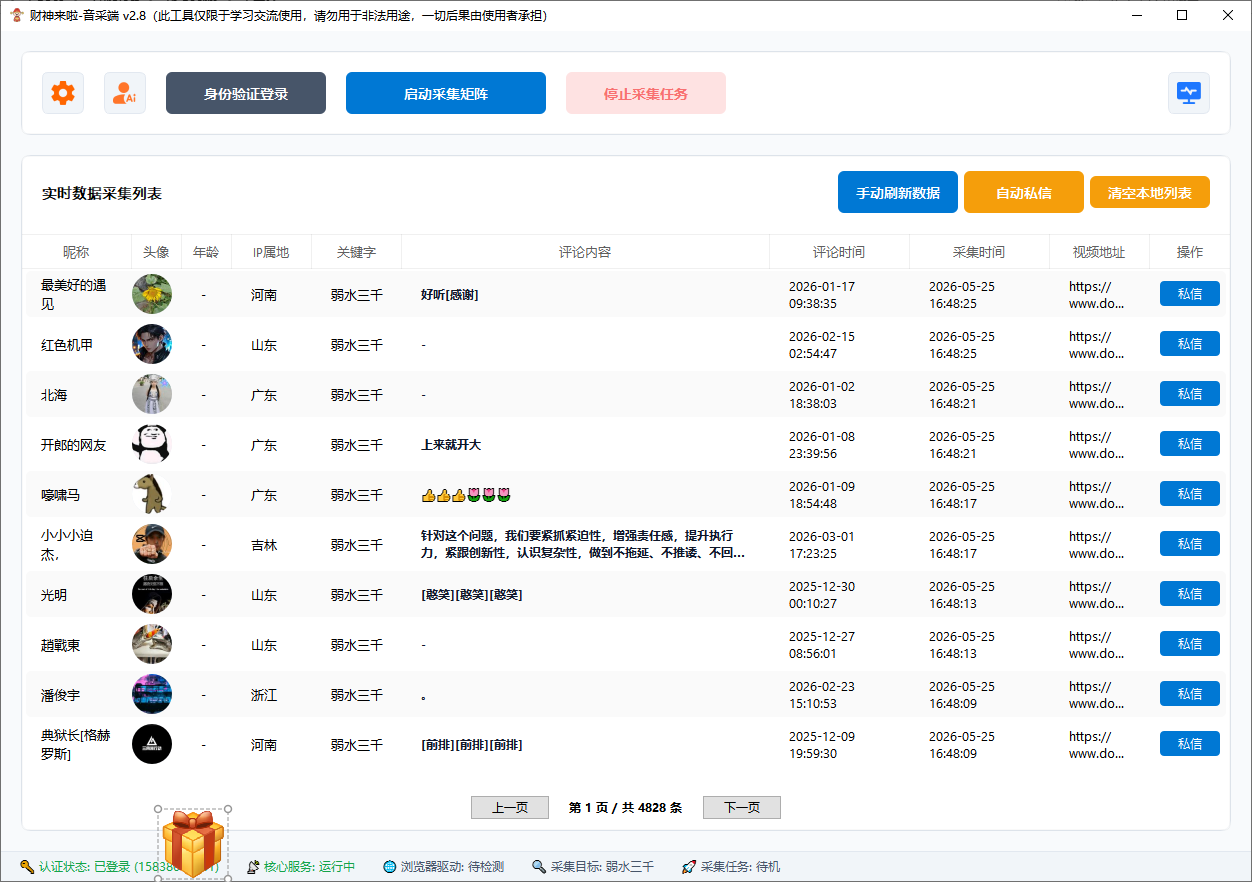Open the blue monitor activity icon
The height and width of the screenshot is (882, 1252).
point(1189,93)
